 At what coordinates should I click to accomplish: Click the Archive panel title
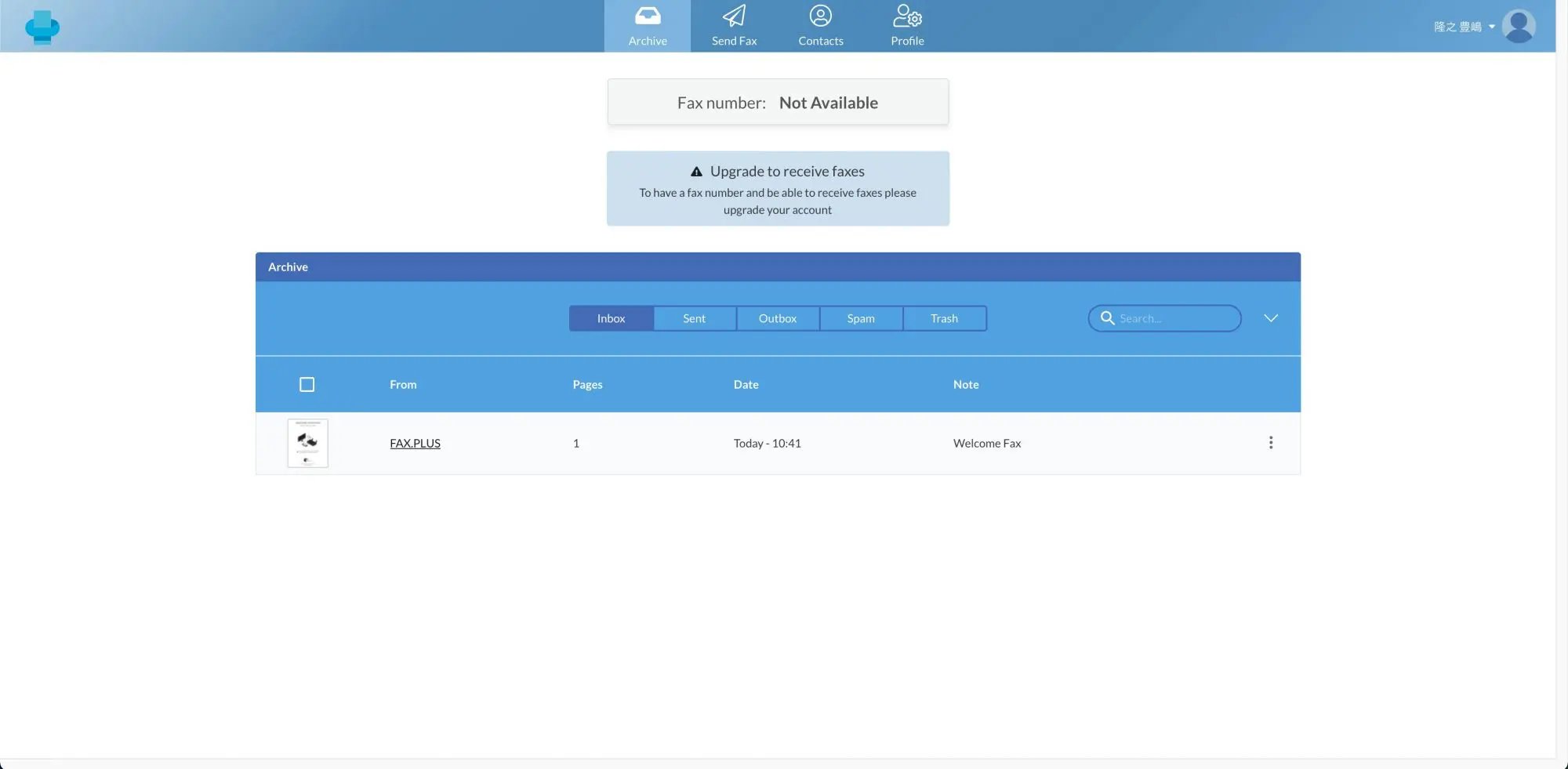pyautogui.click(x=288, y=267)
